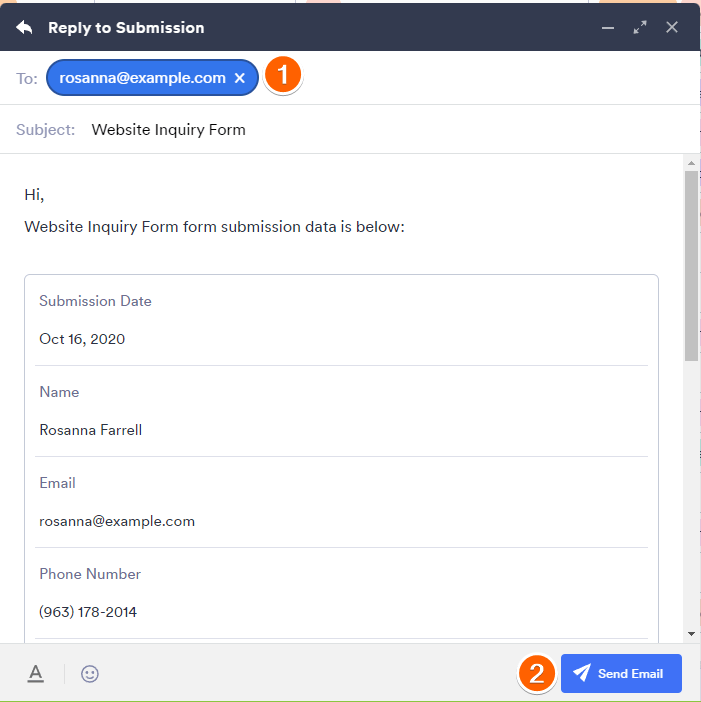Select the rosanna@example.com recipient chip
The image size is (701, 702).
pyautogui.click(x=142, y=78)
